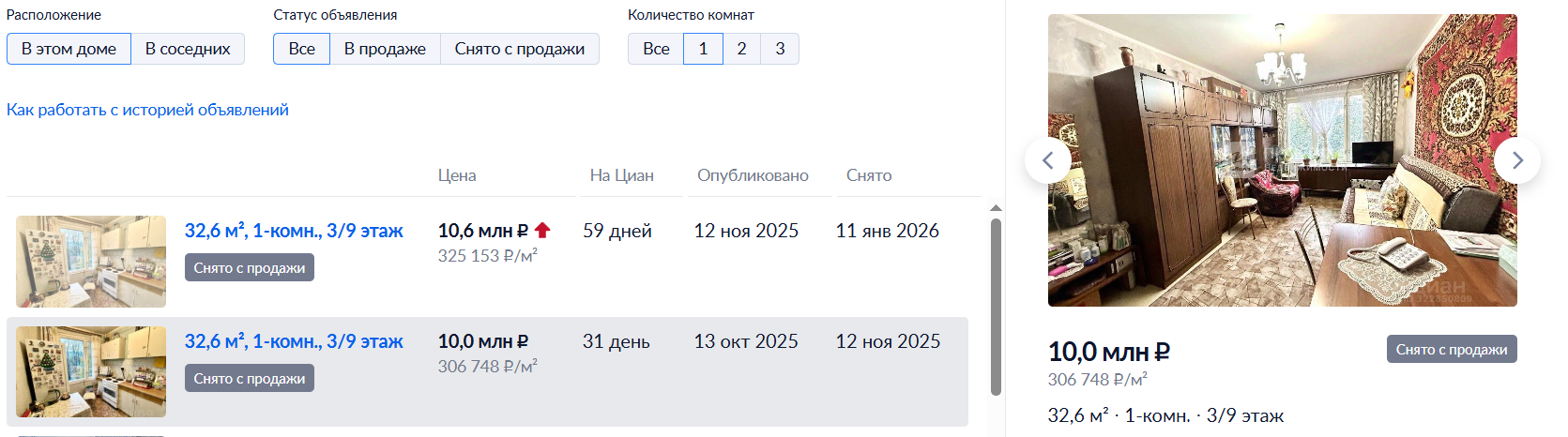Go to the next photo with the right arrow
The width and height of the screenshot is (1568, 437).
[1516, 160]
